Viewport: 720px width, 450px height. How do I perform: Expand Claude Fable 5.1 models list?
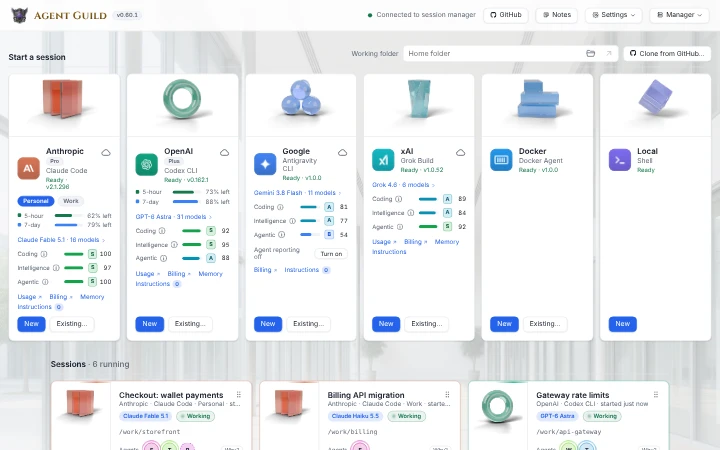(x=61, y=240)
